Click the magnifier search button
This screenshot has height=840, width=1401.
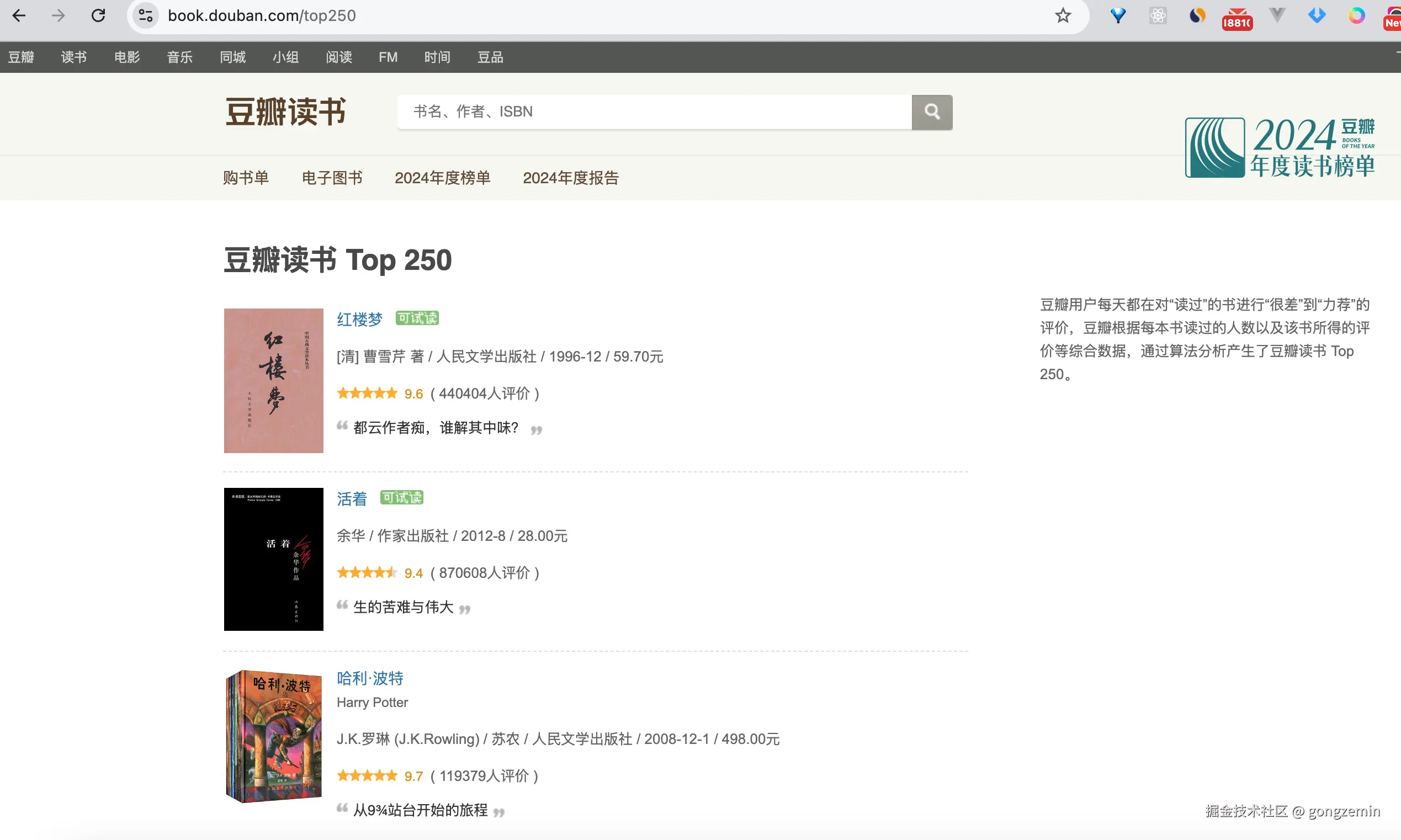pos(932,111)
